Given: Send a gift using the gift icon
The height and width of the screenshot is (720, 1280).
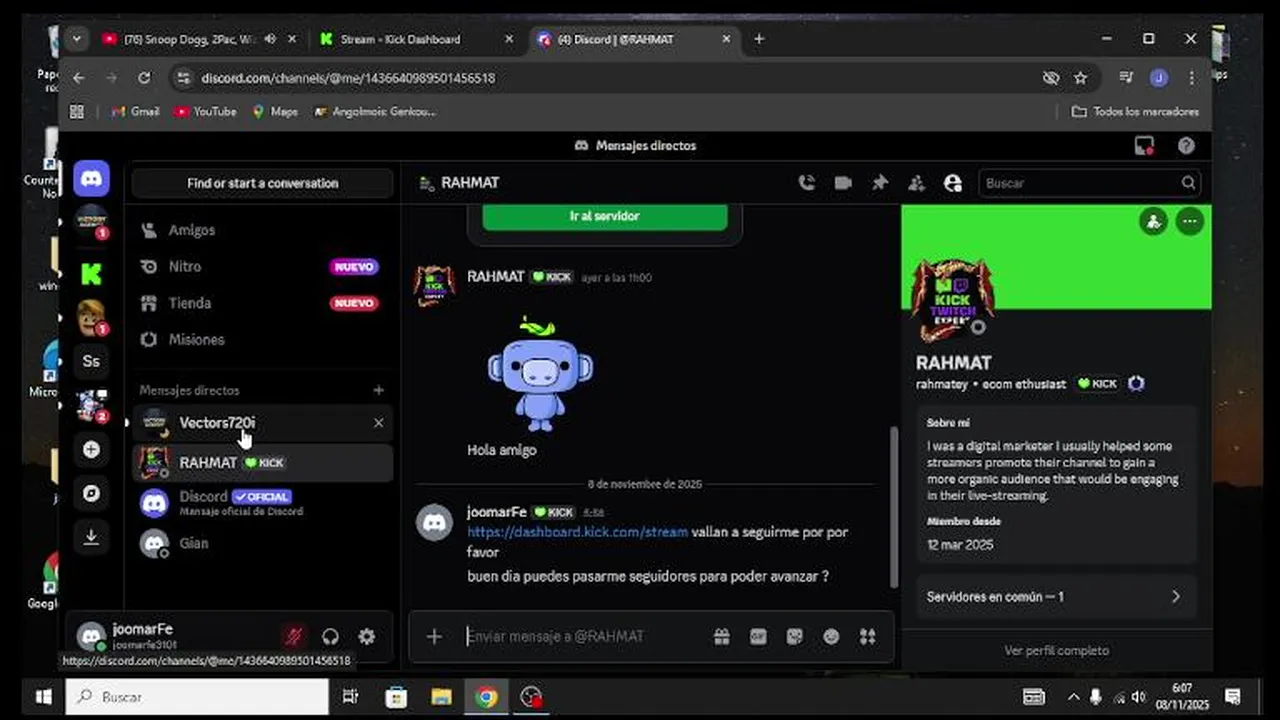Looking at the screenshot, I should (x=721, y=637).
